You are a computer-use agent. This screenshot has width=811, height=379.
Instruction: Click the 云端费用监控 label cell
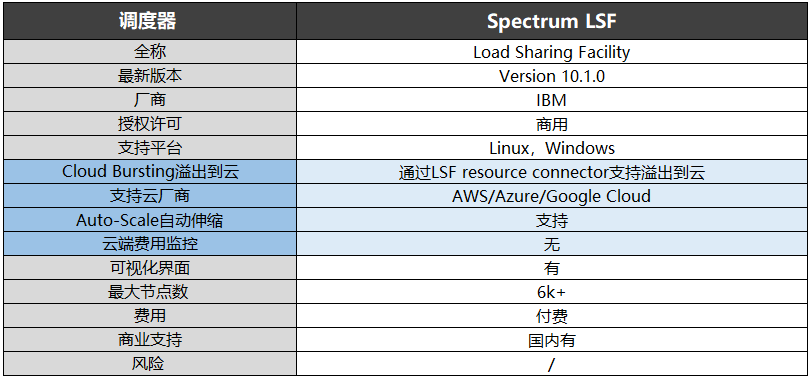coord(150,244)
